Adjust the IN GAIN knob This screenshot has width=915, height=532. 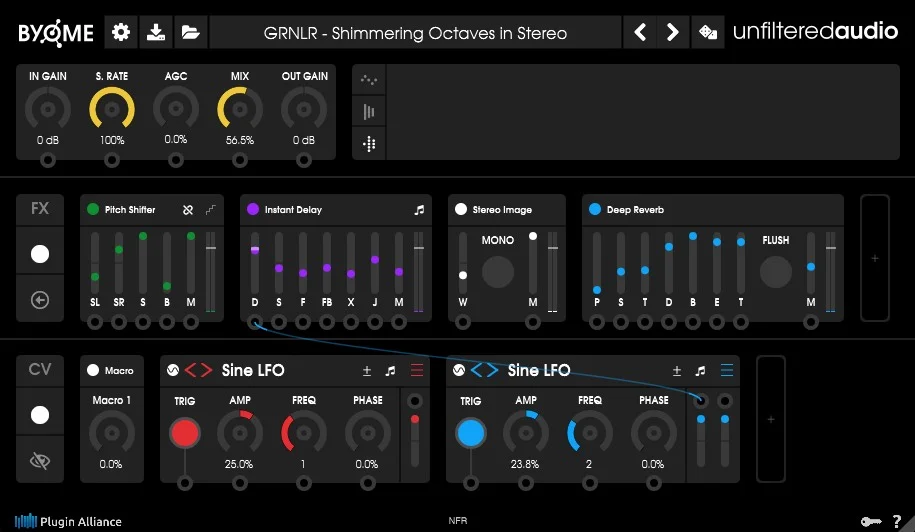pos(48,109)
